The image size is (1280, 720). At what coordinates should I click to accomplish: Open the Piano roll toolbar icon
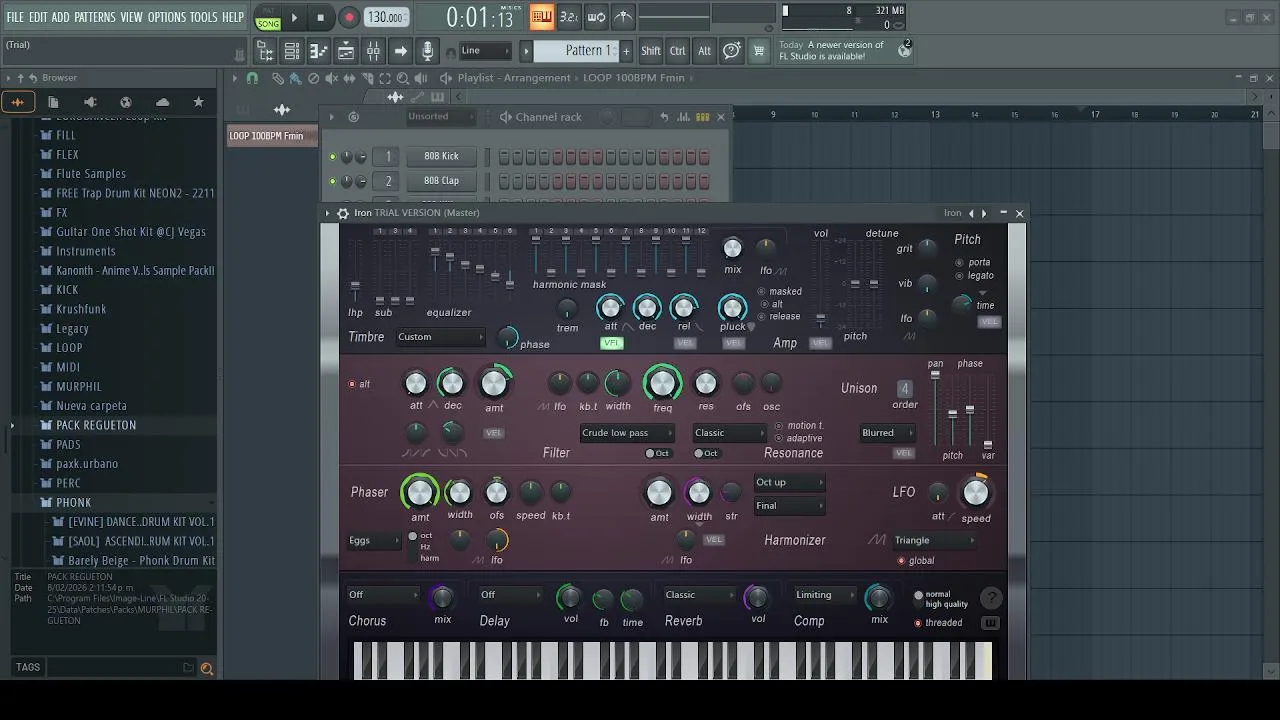pos(319,51)
